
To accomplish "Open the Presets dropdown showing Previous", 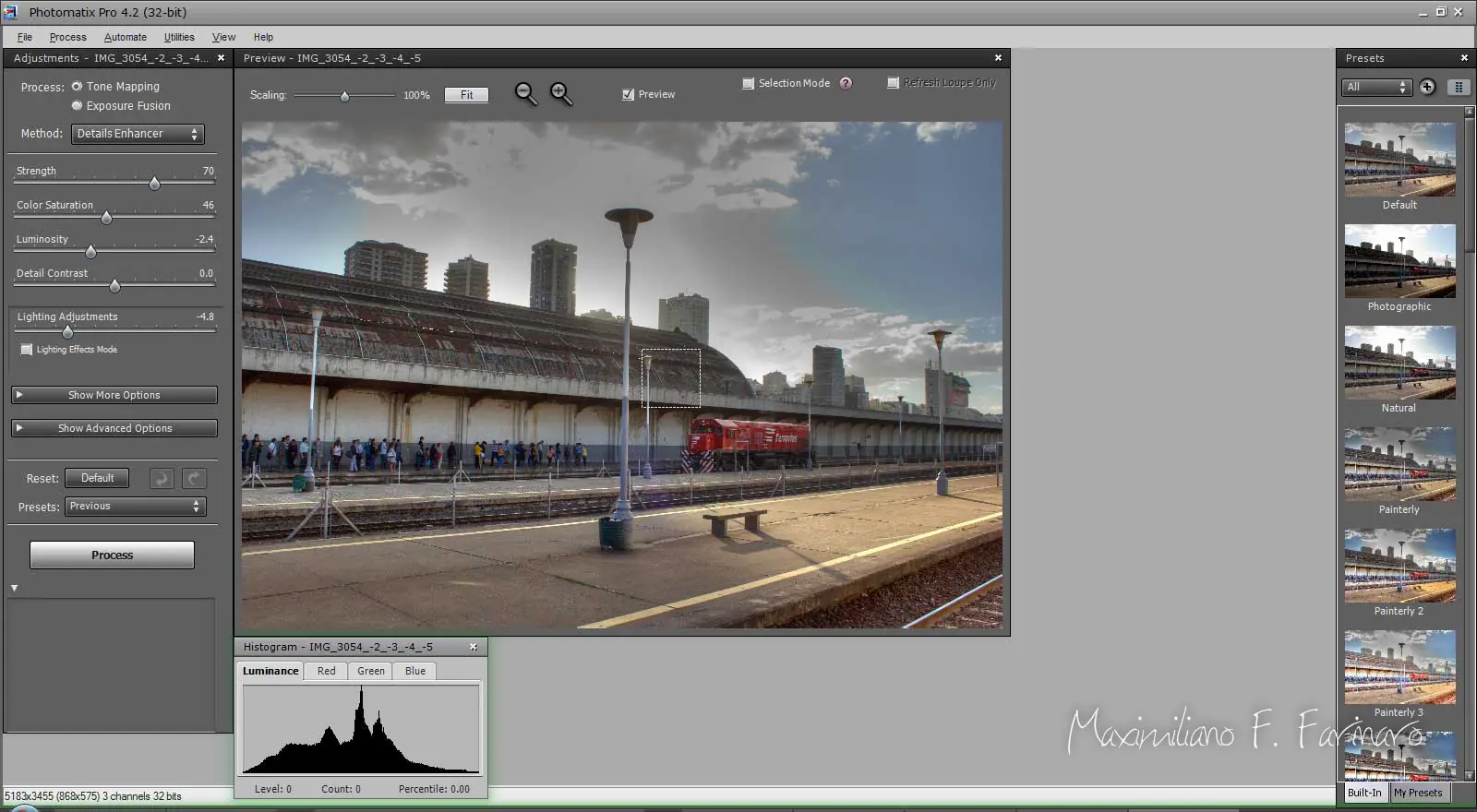I will pos(135,507).
